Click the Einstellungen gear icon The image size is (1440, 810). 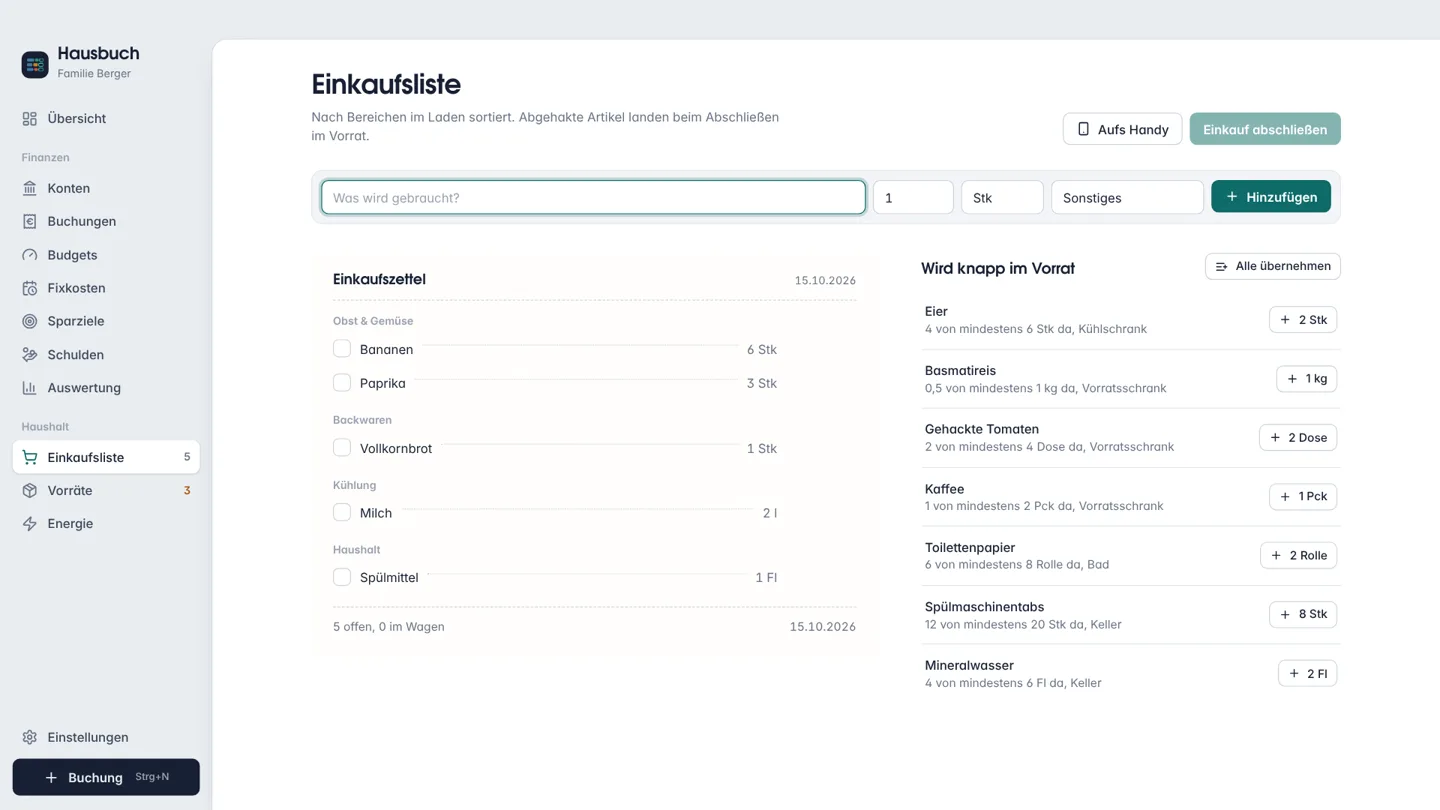click(x=30, y=737)
